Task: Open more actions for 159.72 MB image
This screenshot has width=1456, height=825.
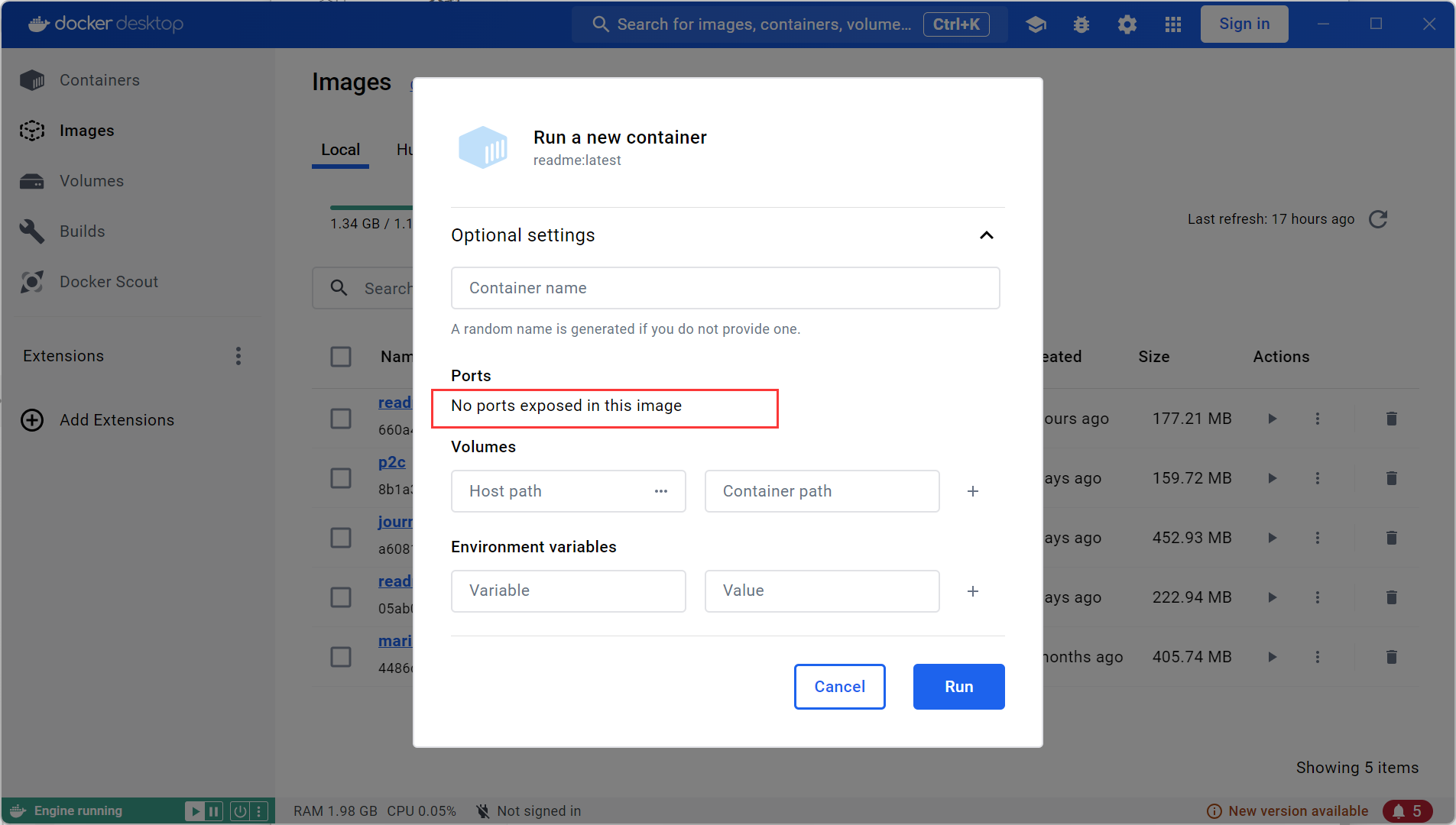Action: pyautogui.click(x=1317, y=478)
